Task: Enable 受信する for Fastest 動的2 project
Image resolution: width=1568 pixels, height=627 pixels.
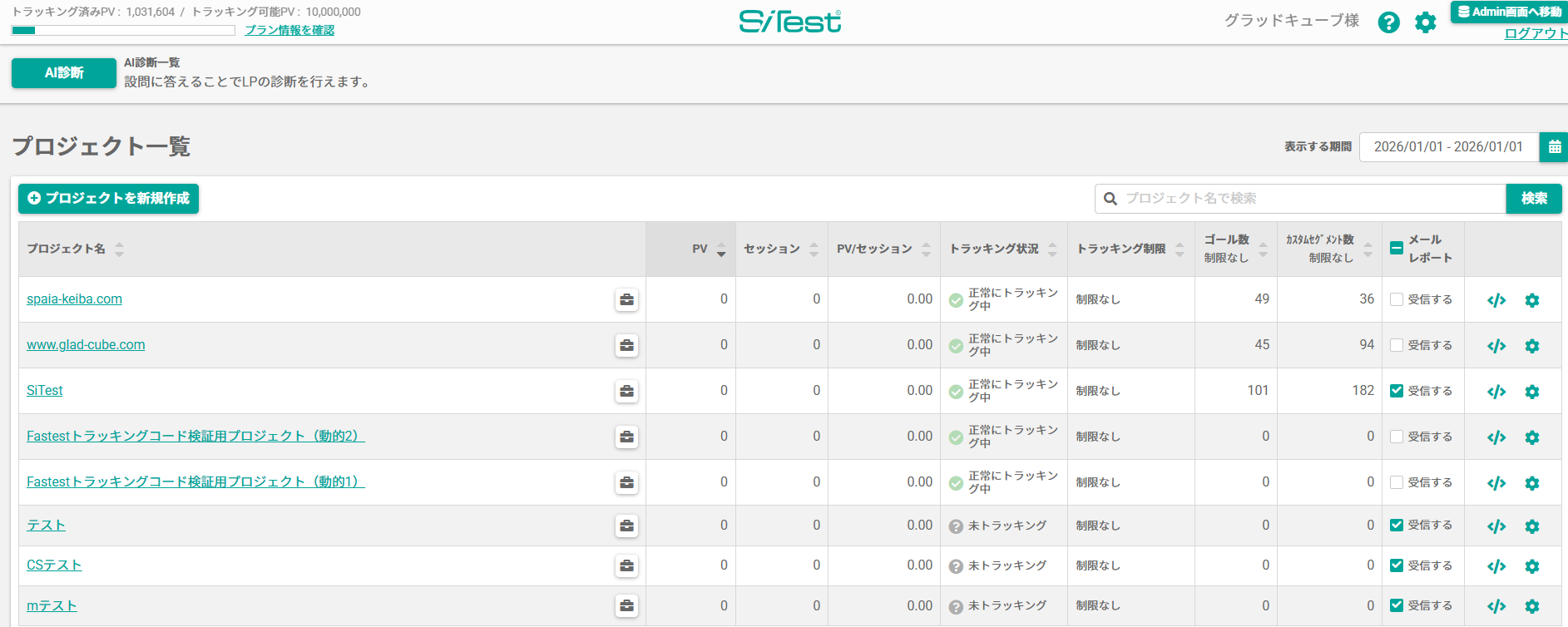Action: click(x=1397, y=437)
